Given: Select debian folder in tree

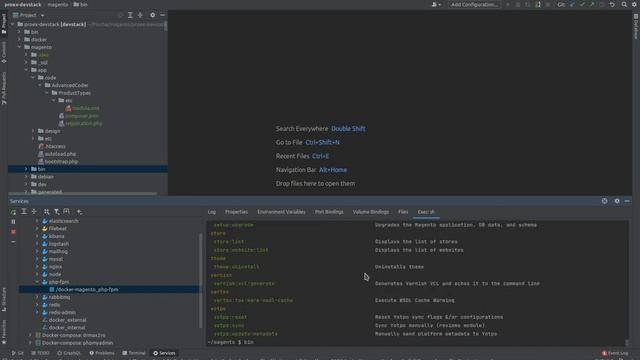Looking at the screenshot, I should pyautogui.click(x=42, y=177).
